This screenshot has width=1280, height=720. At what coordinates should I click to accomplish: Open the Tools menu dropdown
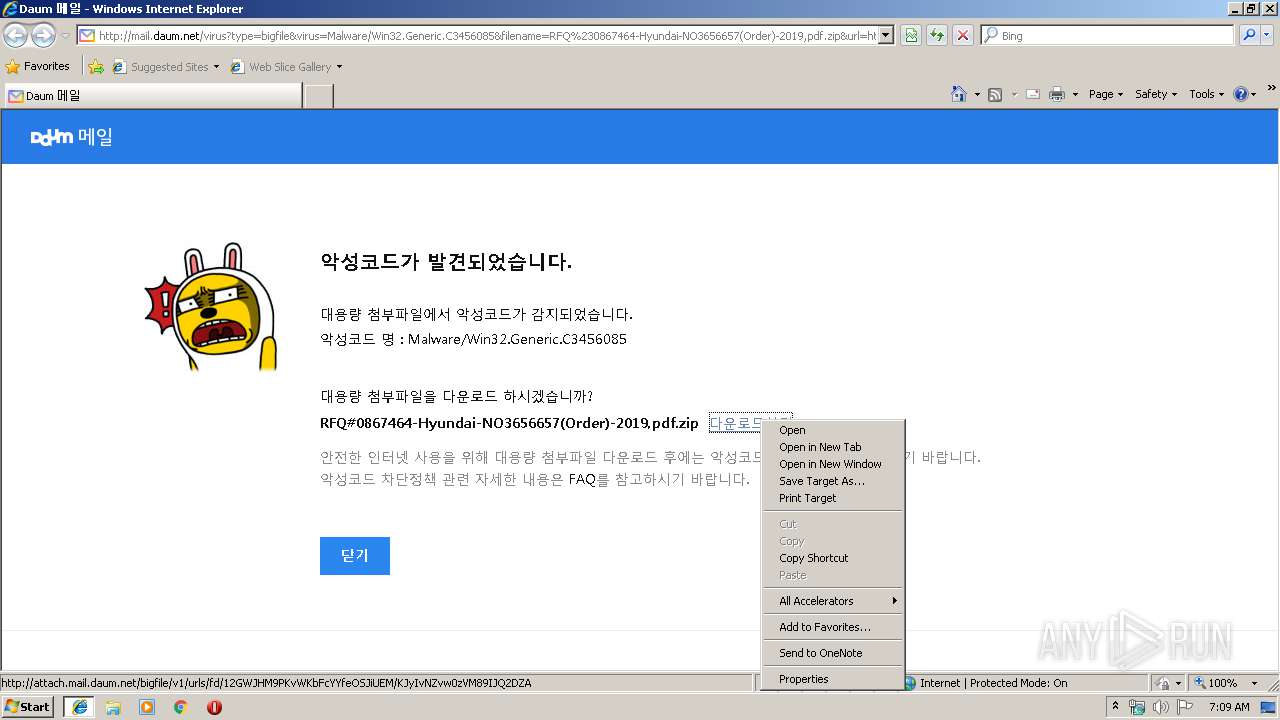point(1206,94)
